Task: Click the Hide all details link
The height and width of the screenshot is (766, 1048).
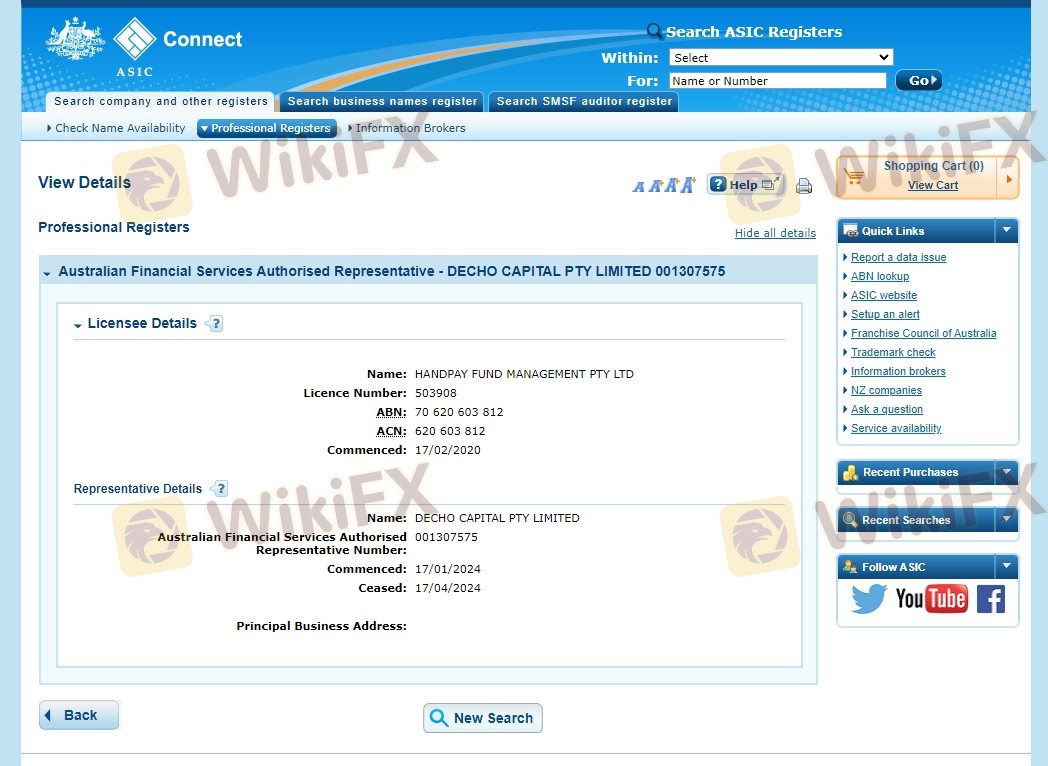Action: click(775, 233)
